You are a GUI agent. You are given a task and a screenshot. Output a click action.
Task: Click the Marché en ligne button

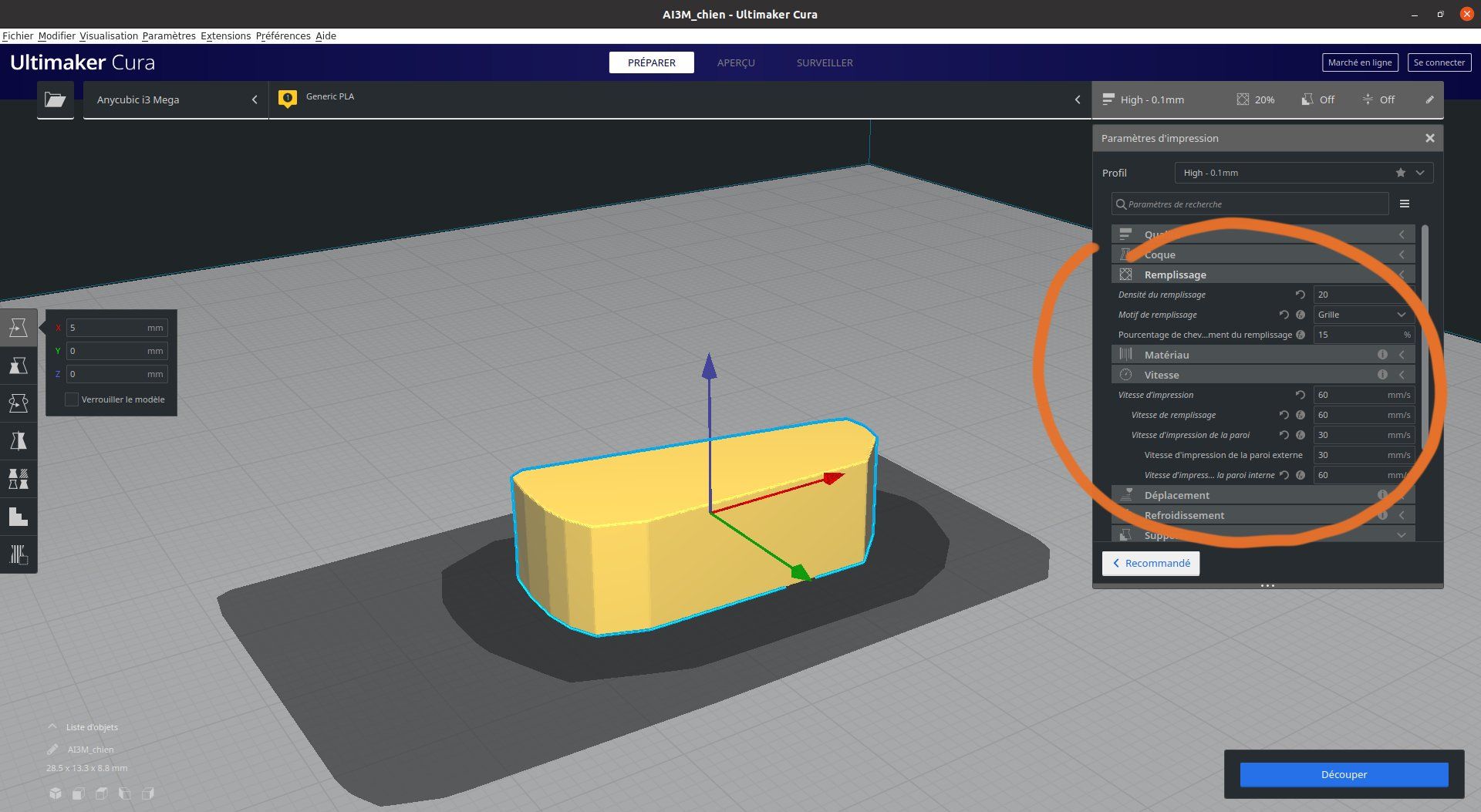[x=1360, y=62]
